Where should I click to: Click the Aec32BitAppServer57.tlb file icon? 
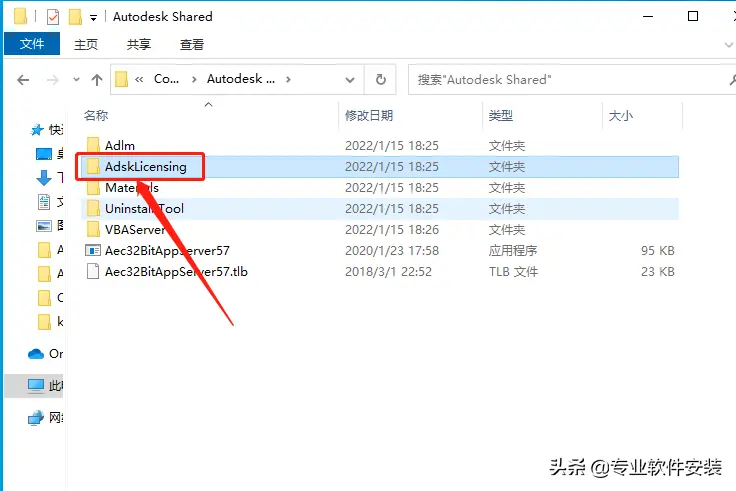[93, 271]
